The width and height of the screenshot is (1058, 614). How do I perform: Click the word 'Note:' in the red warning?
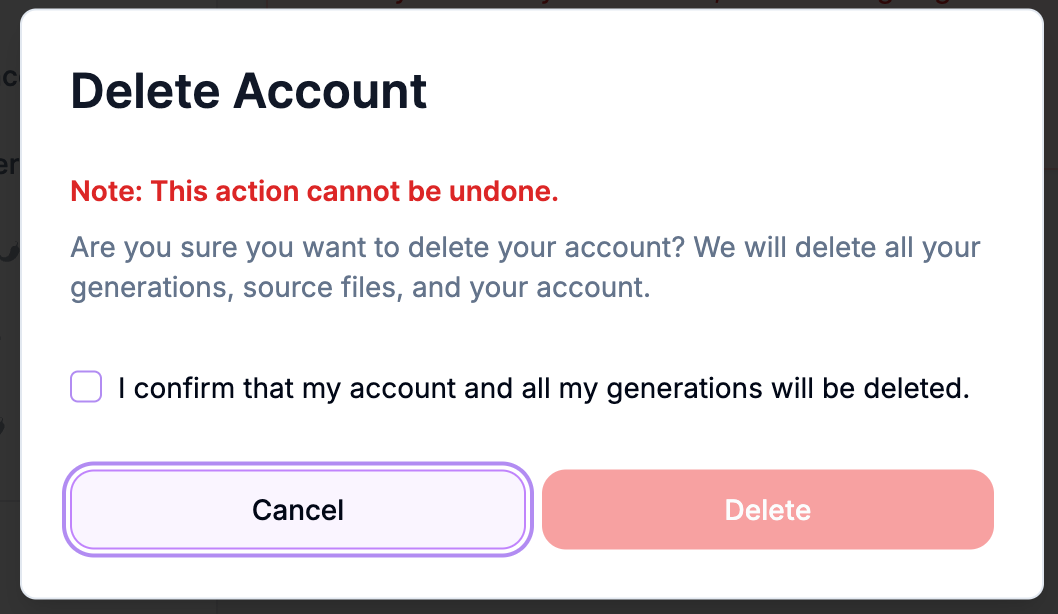tap(107, 191)
